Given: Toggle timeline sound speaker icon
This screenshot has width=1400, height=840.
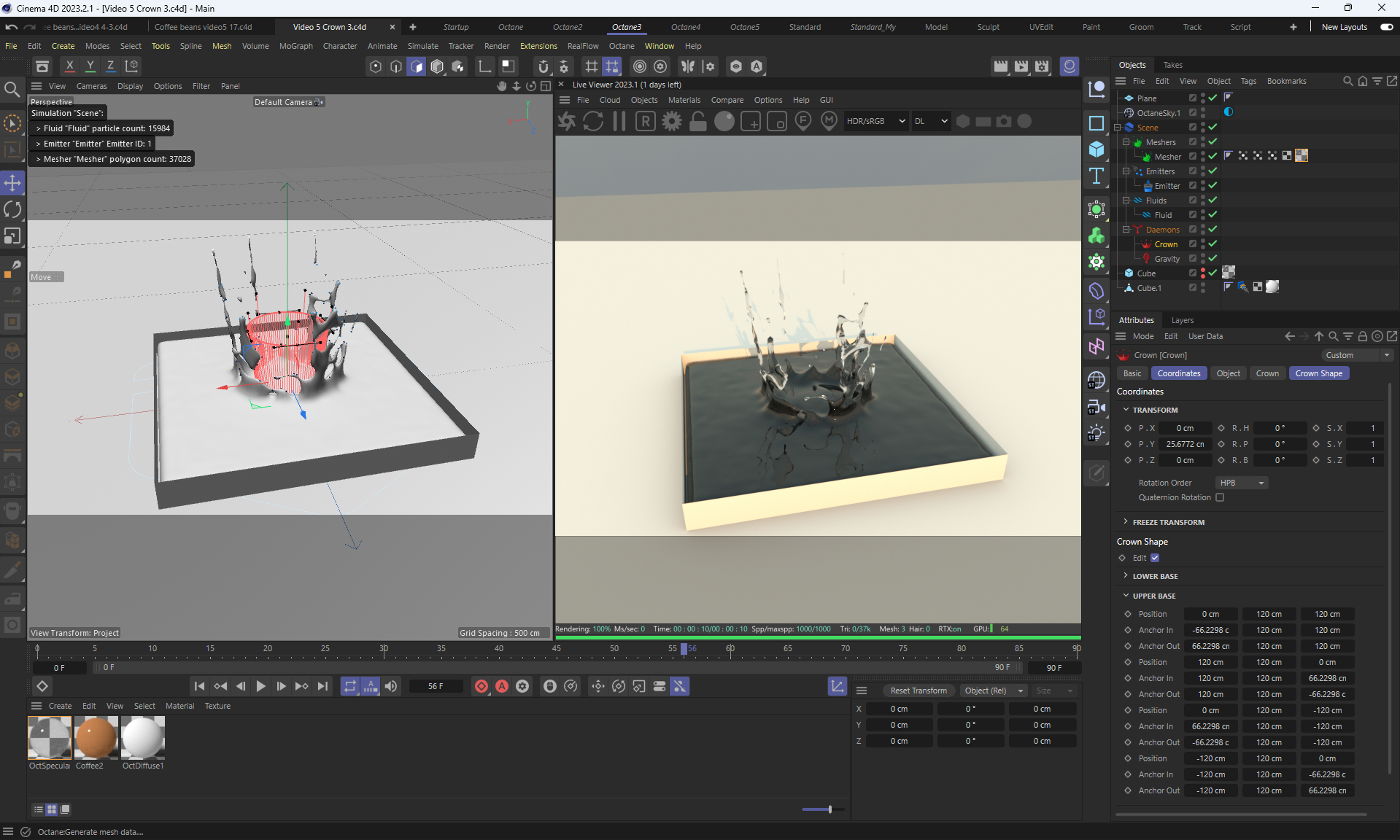Looking at the screenshot, I should coord(392,686).
